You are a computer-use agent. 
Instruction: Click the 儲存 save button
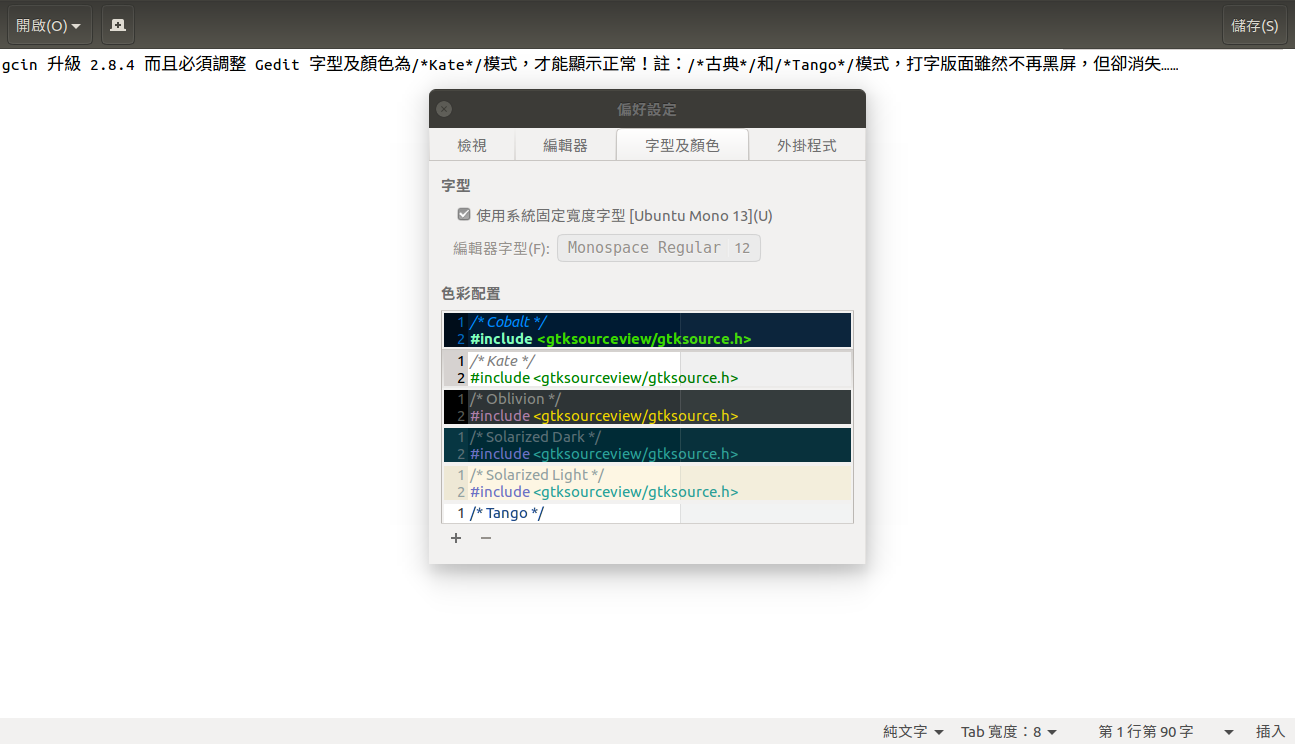pos(1254,25)
